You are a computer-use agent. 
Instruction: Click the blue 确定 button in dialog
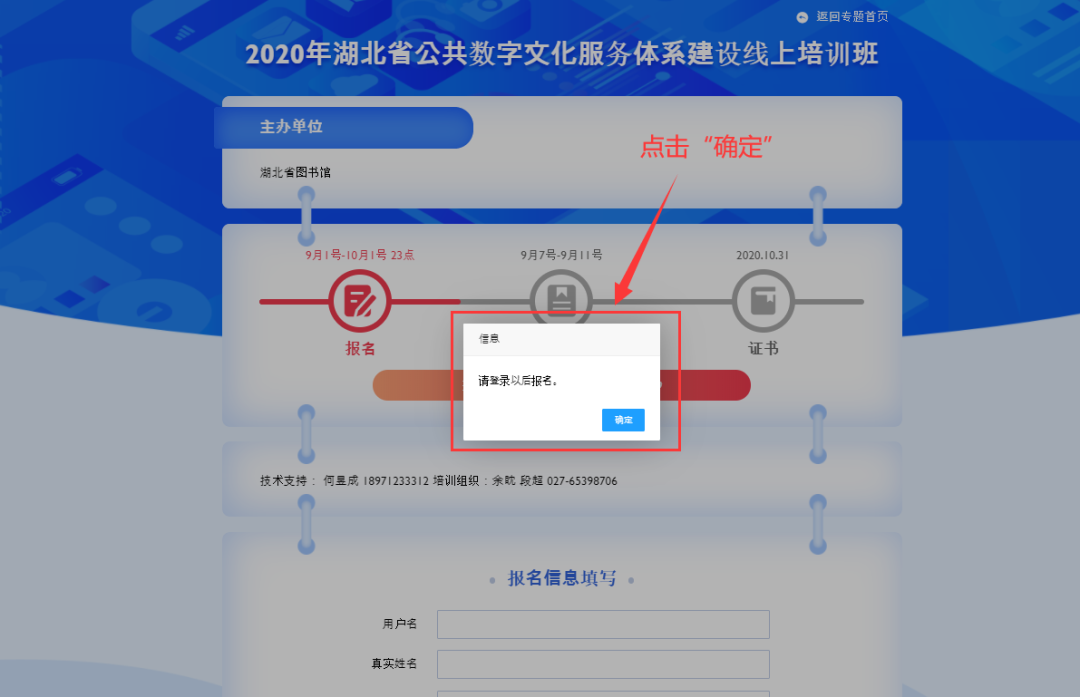623,420
